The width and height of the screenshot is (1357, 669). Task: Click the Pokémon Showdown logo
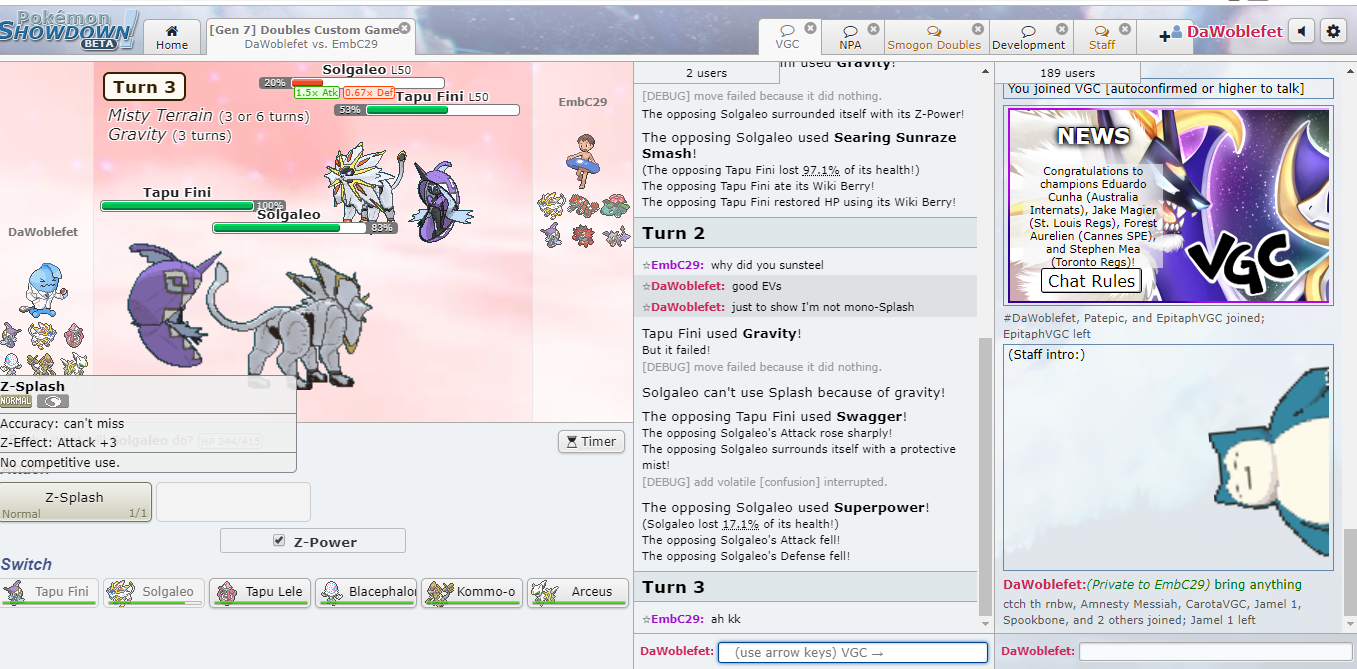click(68, 28)
